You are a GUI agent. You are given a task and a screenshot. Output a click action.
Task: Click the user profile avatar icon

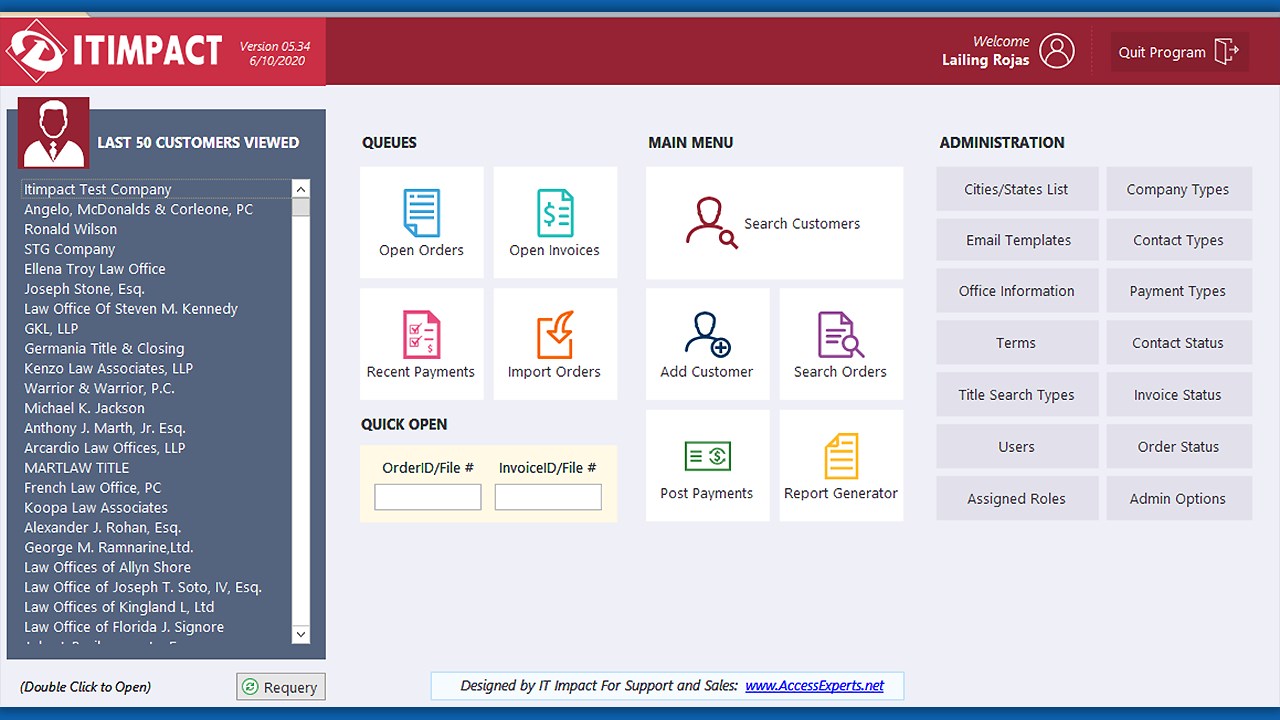1056,51
